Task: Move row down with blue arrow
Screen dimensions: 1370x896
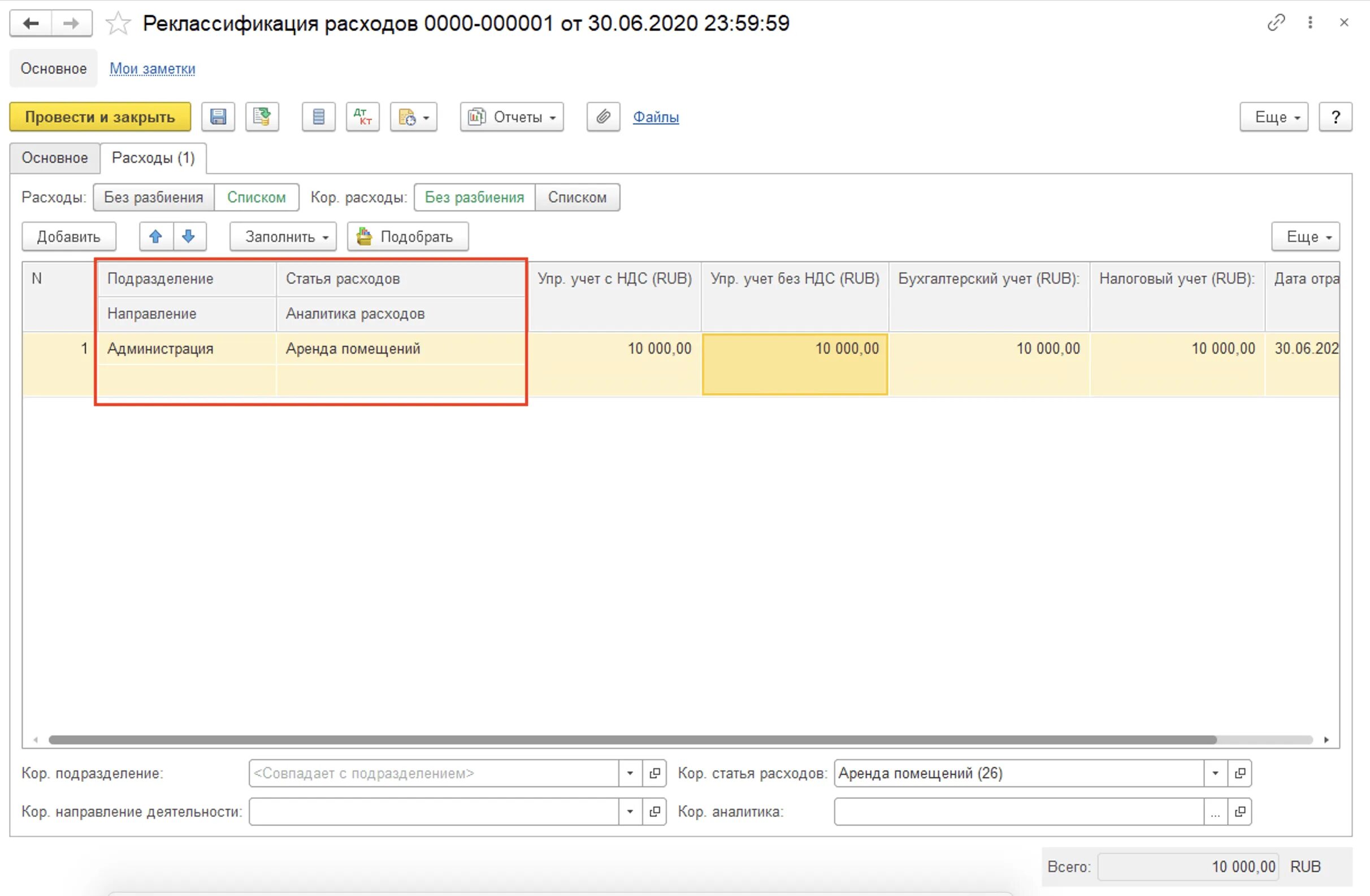Action: point(189,237)
